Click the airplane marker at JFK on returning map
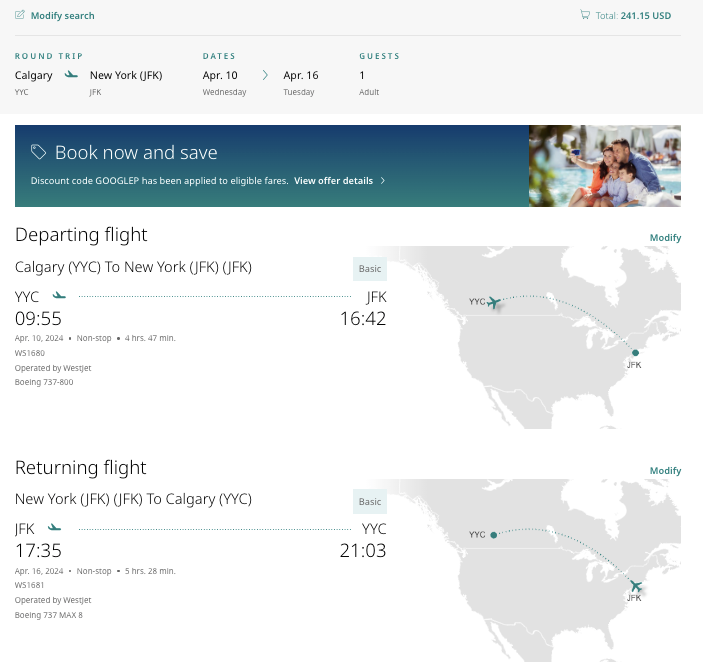 pos(635,586)
